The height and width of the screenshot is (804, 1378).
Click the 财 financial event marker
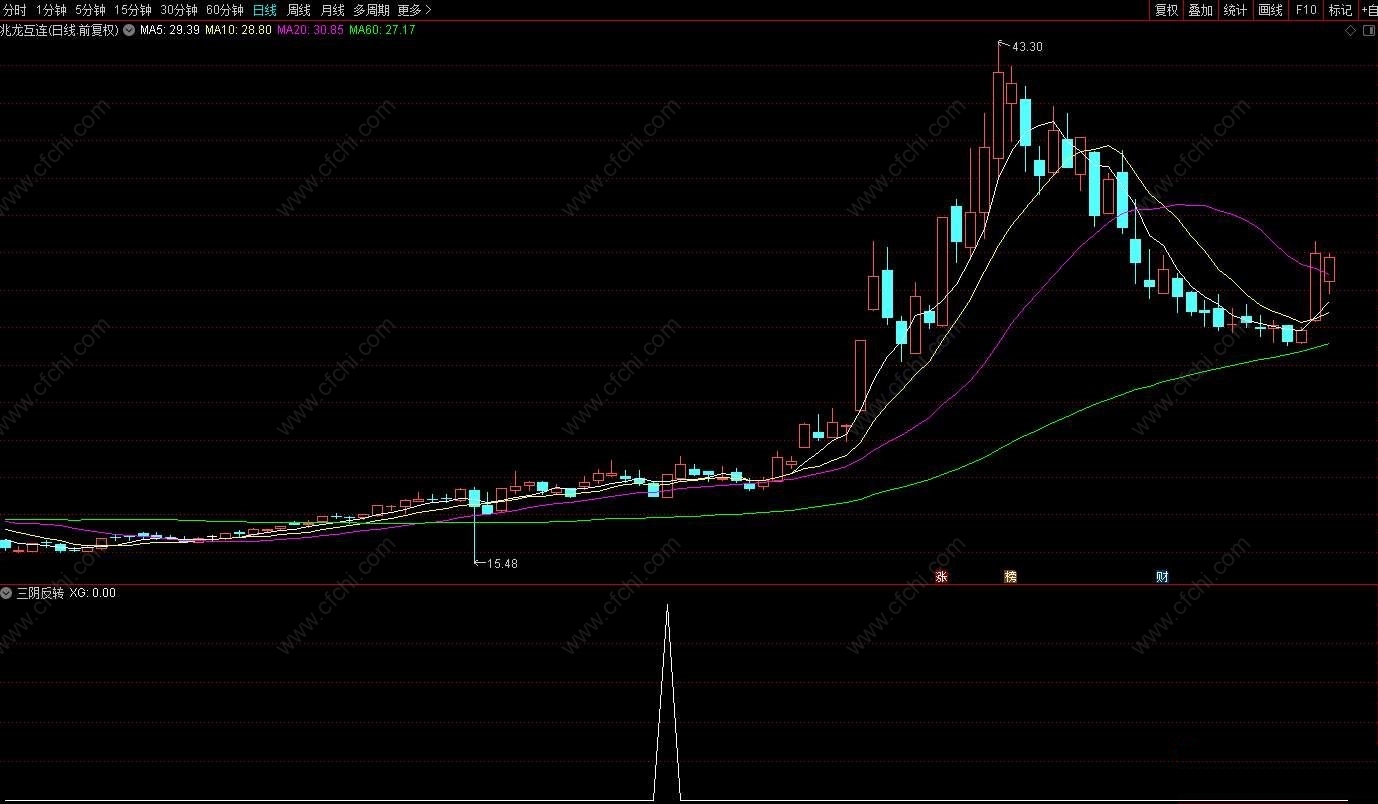click(x=1161, y=577)
